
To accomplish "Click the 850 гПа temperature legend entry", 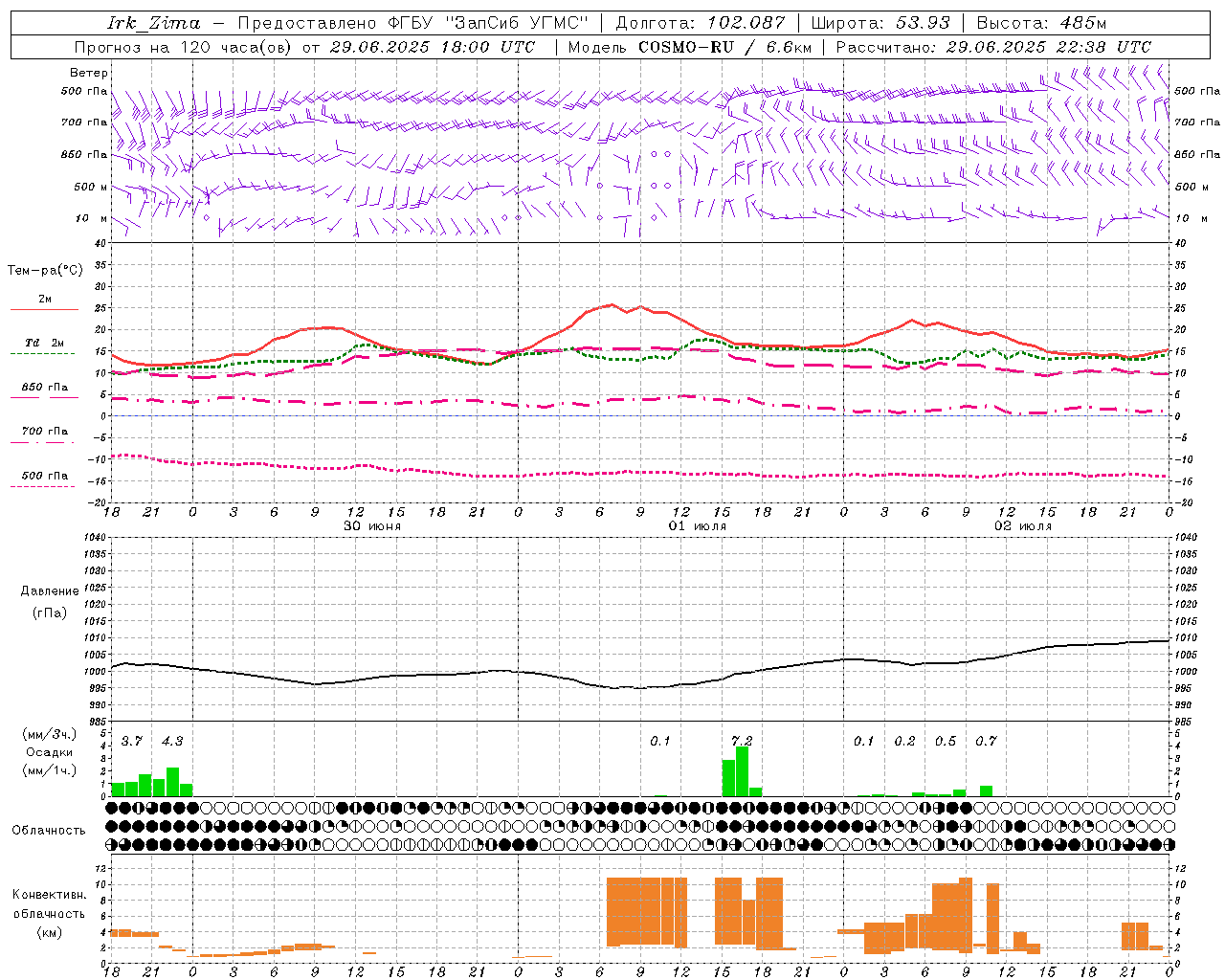I will pos(44,388).
